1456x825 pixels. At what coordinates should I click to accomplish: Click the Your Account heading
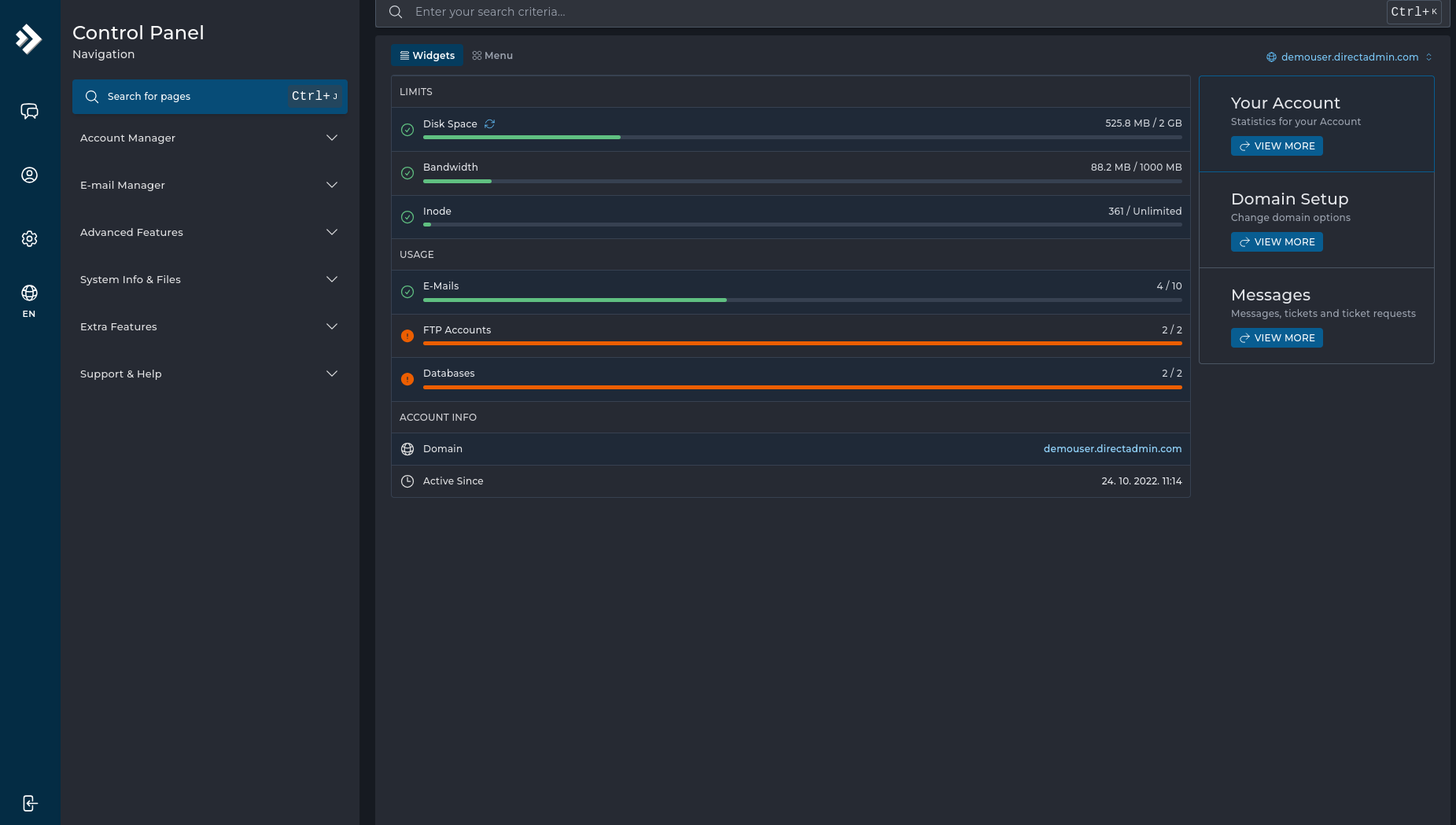tap(1285, 103)
